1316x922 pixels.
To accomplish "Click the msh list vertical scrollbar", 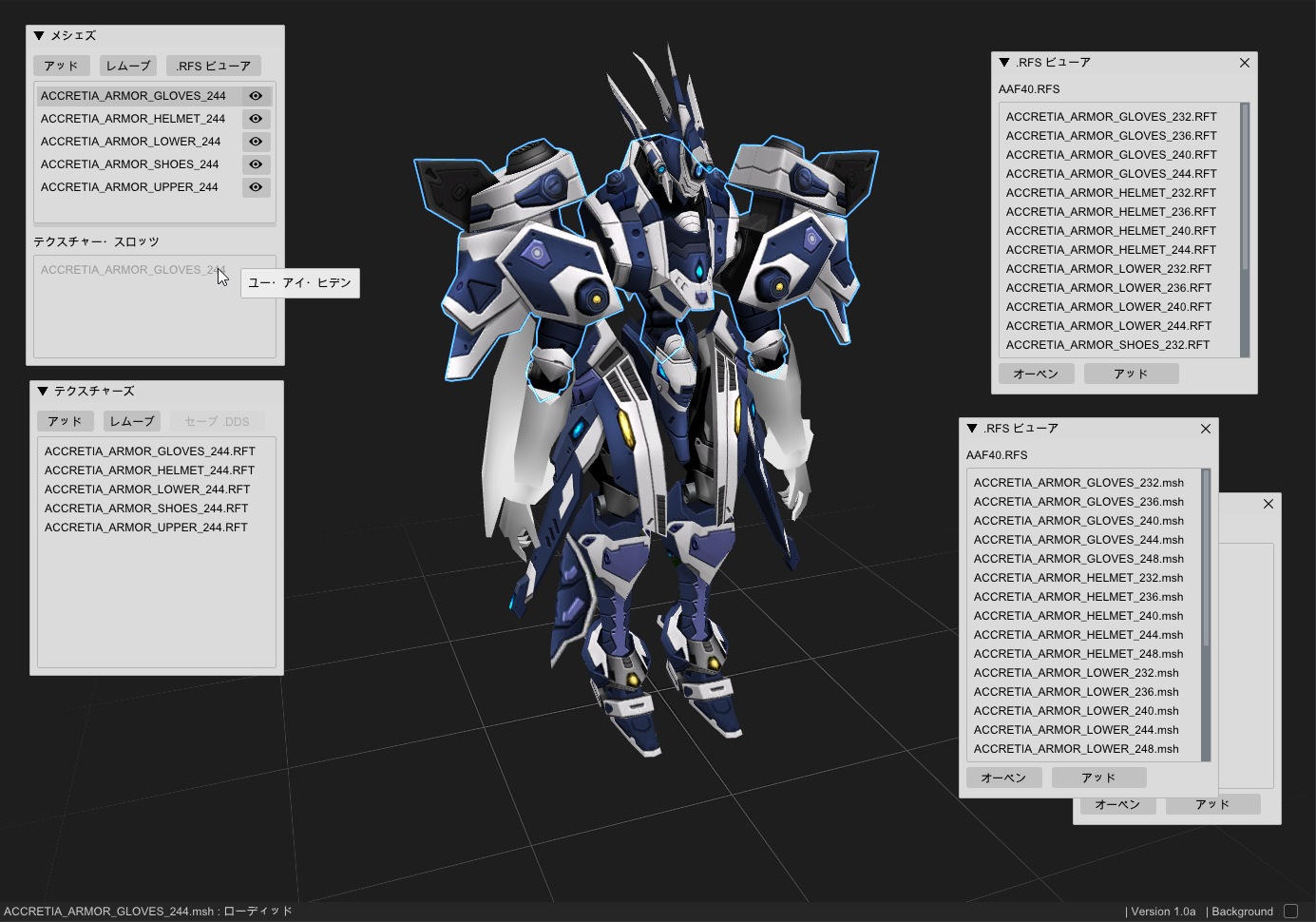I will pyautogui.click(x=1206, y=615).
